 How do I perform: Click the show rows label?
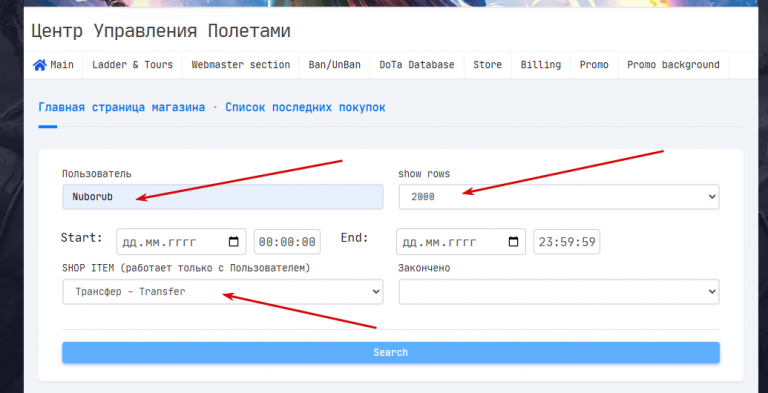424,174
